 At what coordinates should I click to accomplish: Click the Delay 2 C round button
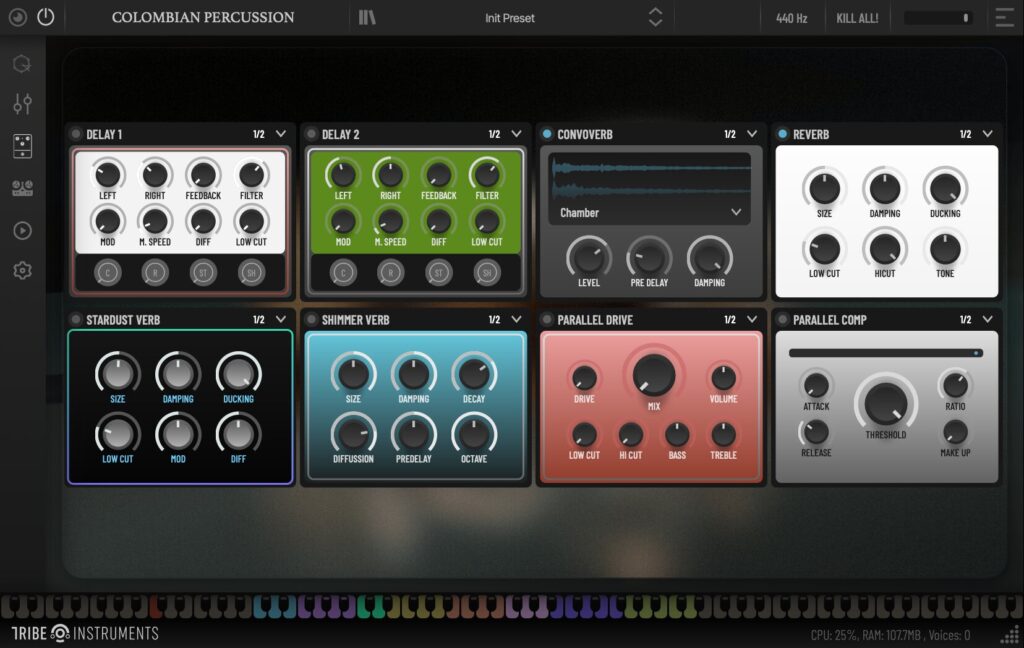[x=343, y=272]
